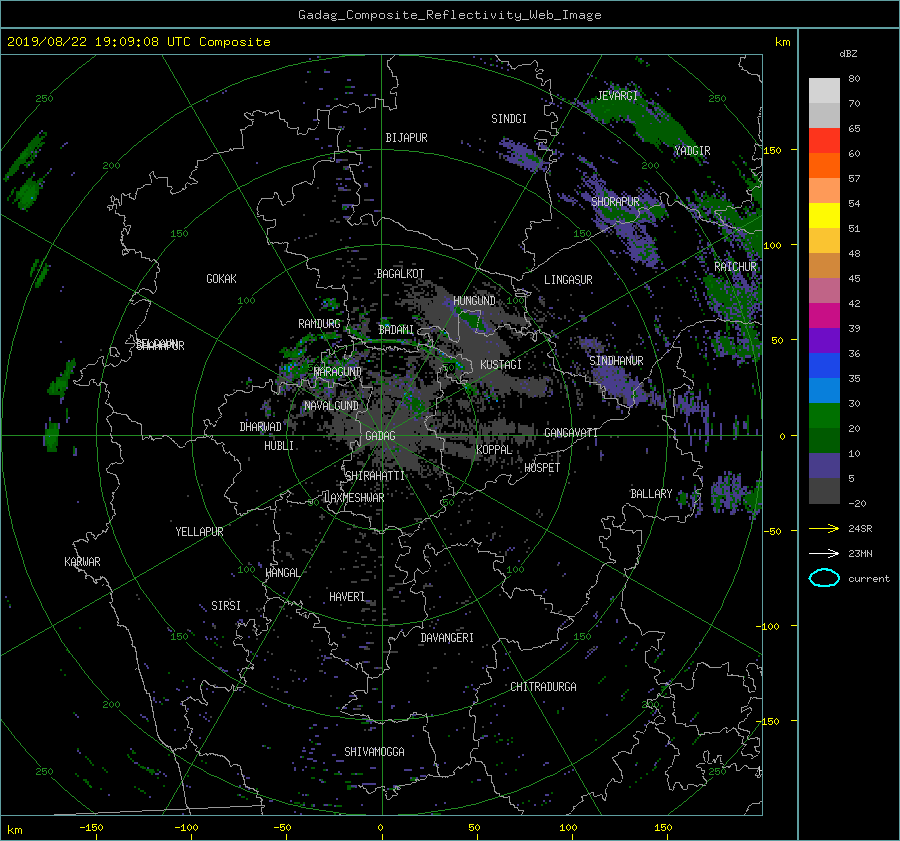Click the white 23MN arrow legend icon
The height and width of the screenshot is (841, 900).
[x=824, y=553]
